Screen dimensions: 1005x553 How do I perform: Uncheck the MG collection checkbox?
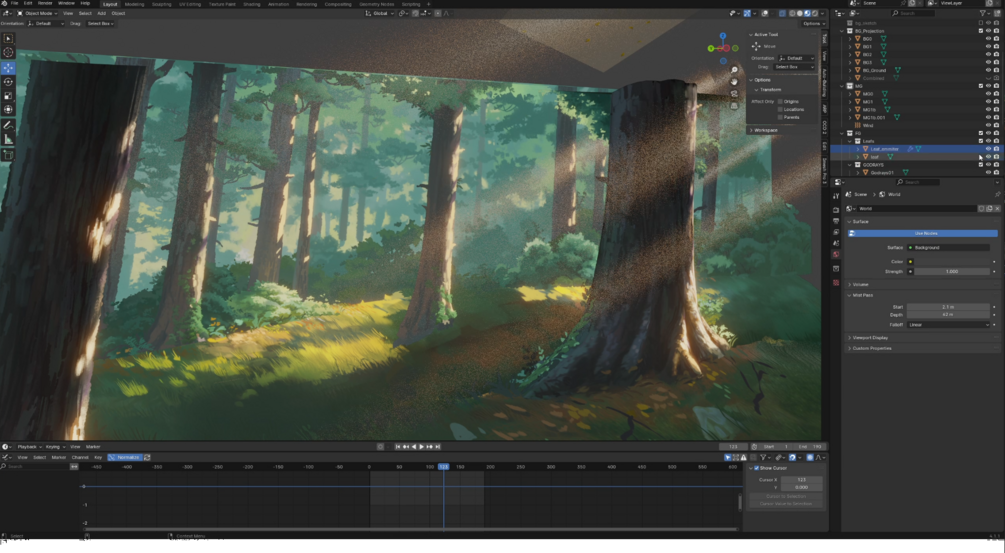pyautogui.click(x=981, y=86)
